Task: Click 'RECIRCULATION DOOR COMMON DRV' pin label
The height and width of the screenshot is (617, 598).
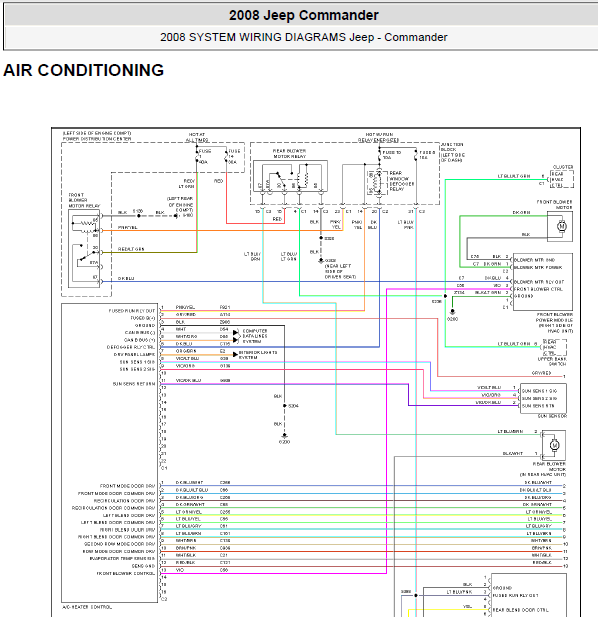Action: (x=113, y=508)
